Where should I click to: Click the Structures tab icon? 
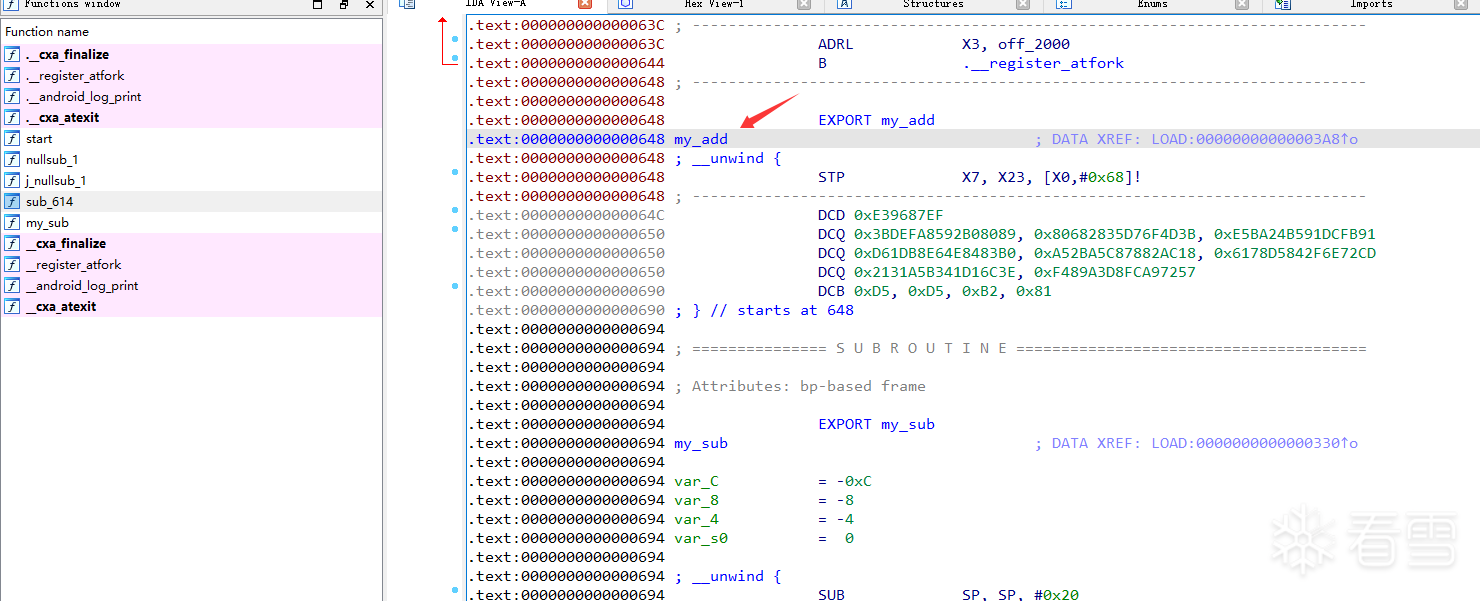pyautogui.click(x=844, y=4)
